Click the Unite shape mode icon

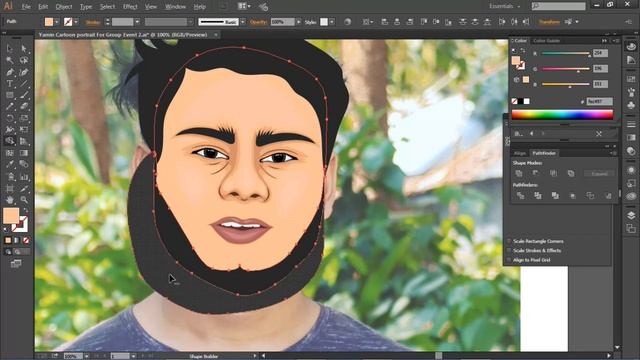519,173
